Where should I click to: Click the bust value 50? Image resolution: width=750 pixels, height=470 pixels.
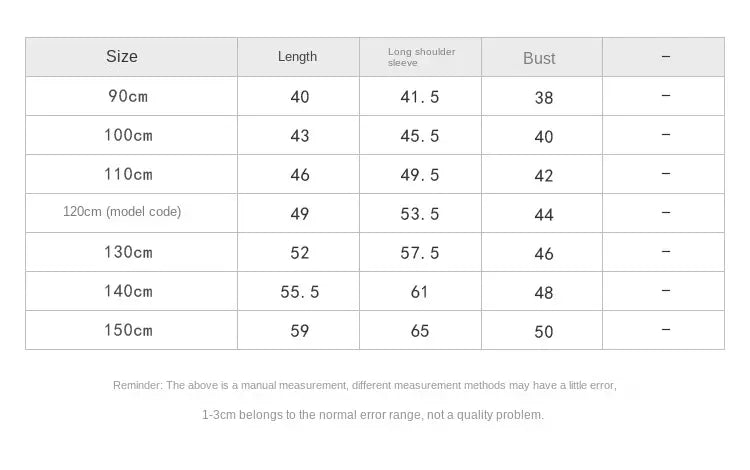(x=543, y=331)
